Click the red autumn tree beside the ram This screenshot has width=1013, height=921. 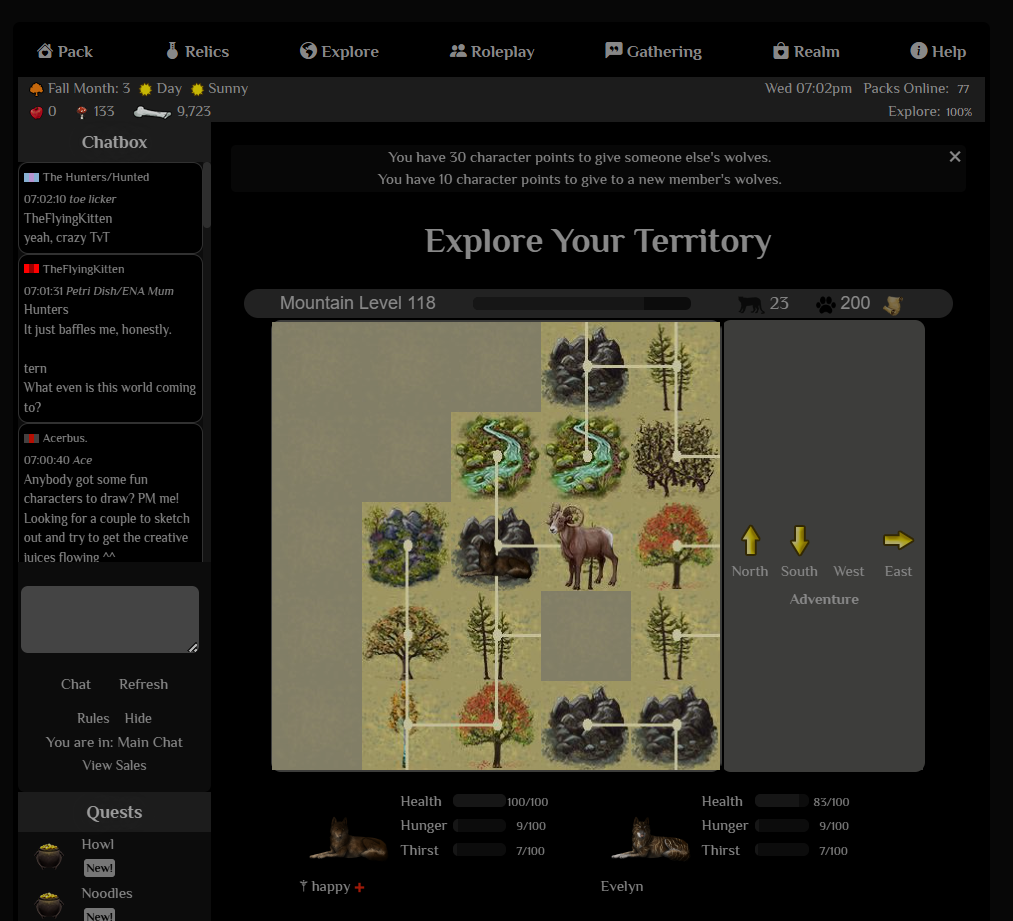(676, 546)
